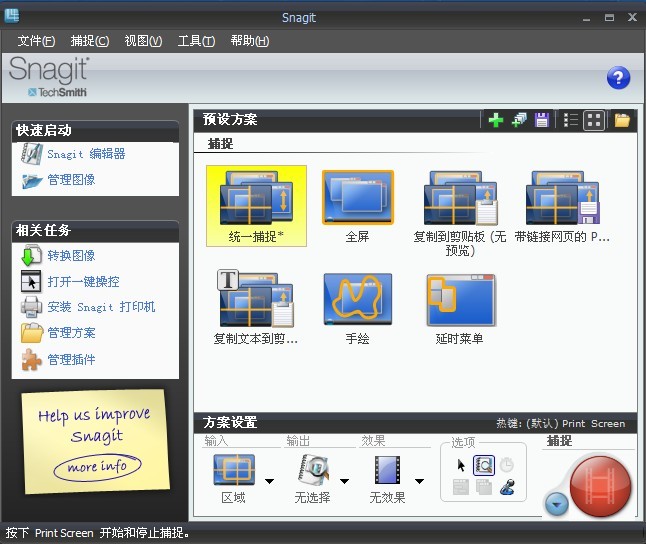Open the capture mode dropdown beside red button
This screenshot has width=646, height=544.
(x=557, y=504)
